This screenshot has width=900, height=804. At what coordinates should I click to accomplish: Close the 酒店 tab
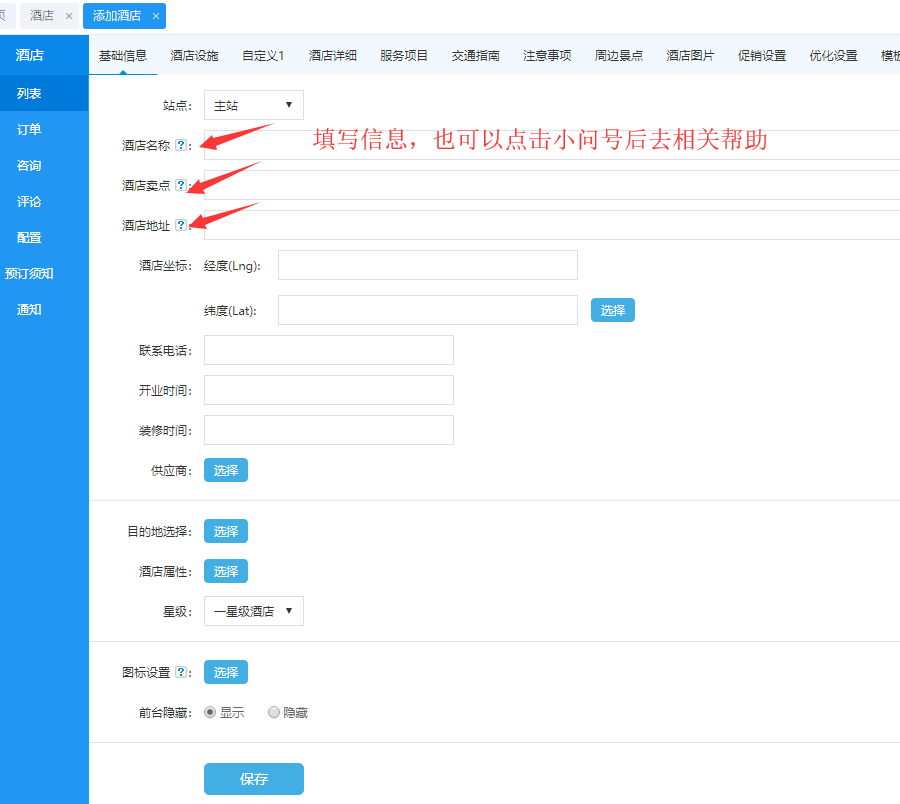click(68, 16)
